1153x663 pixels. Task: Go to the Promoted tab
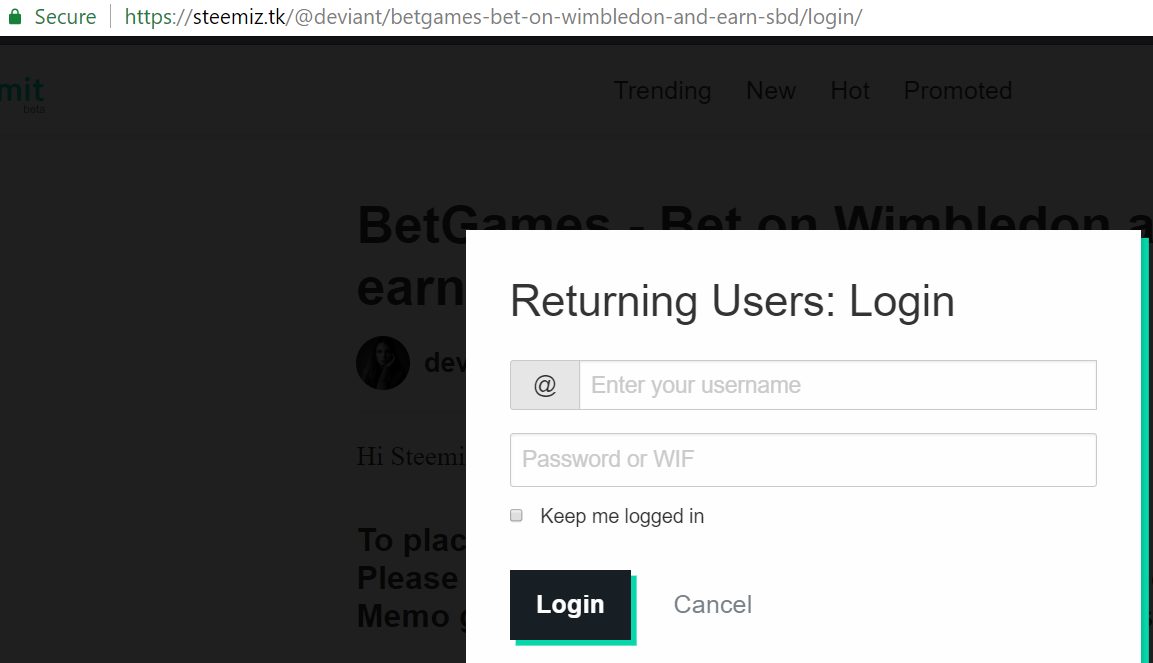click(957, 90)
